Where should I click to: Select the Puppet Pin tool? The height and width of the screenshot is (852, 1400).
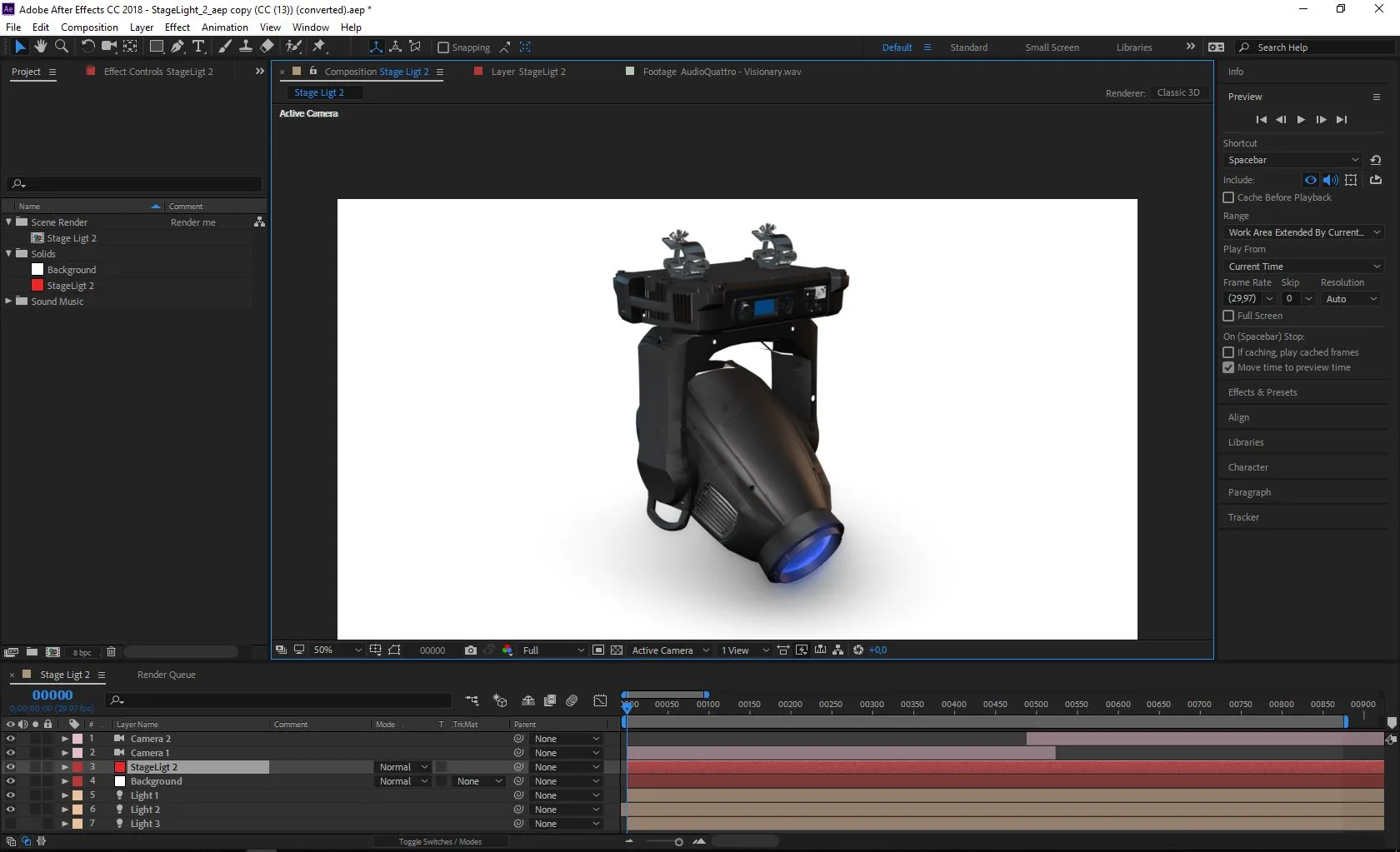318,47
